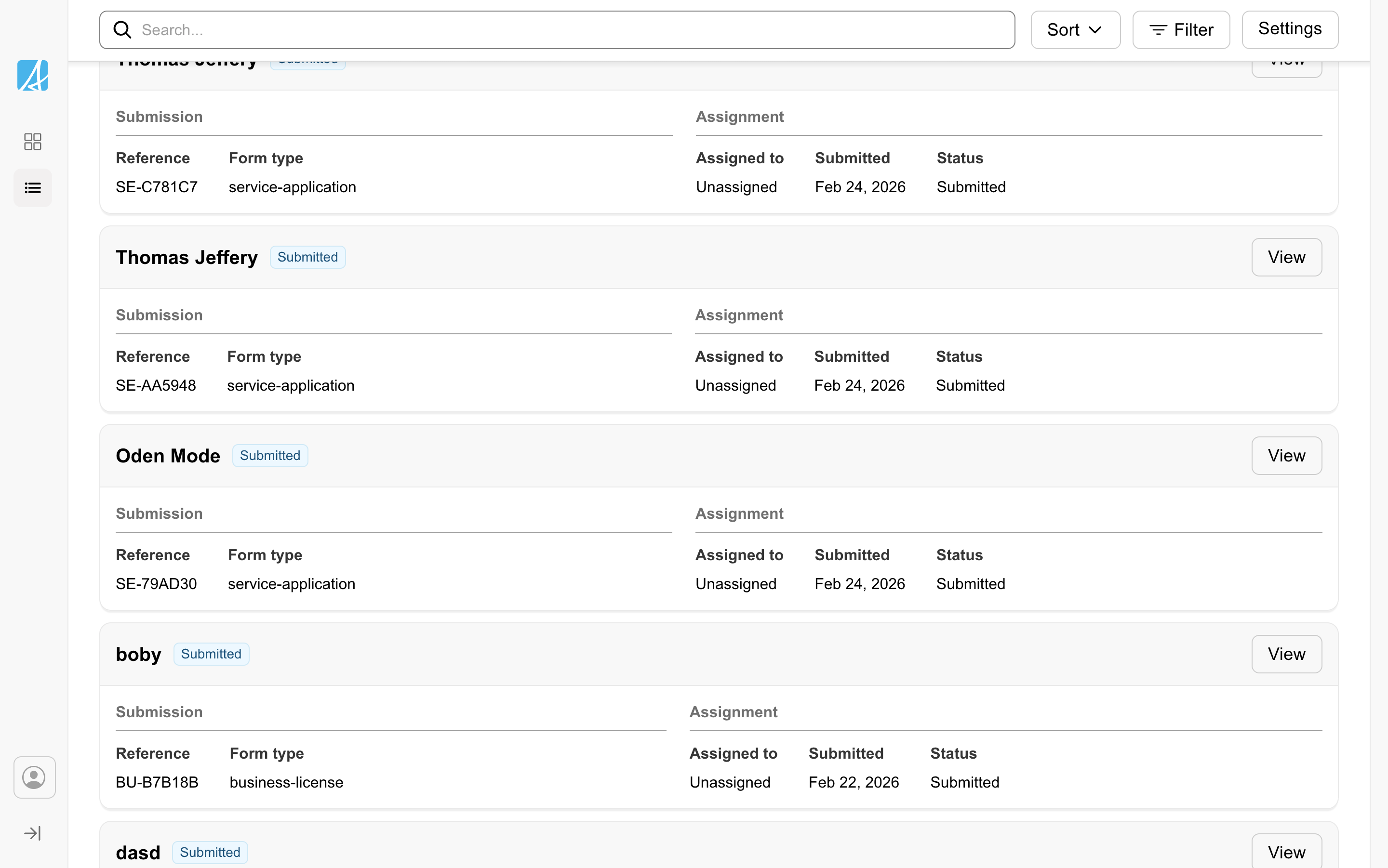Viewport: 1388px width, 868px height.
Task: Open the Sort dropdown
Action: coord(1075,30)
